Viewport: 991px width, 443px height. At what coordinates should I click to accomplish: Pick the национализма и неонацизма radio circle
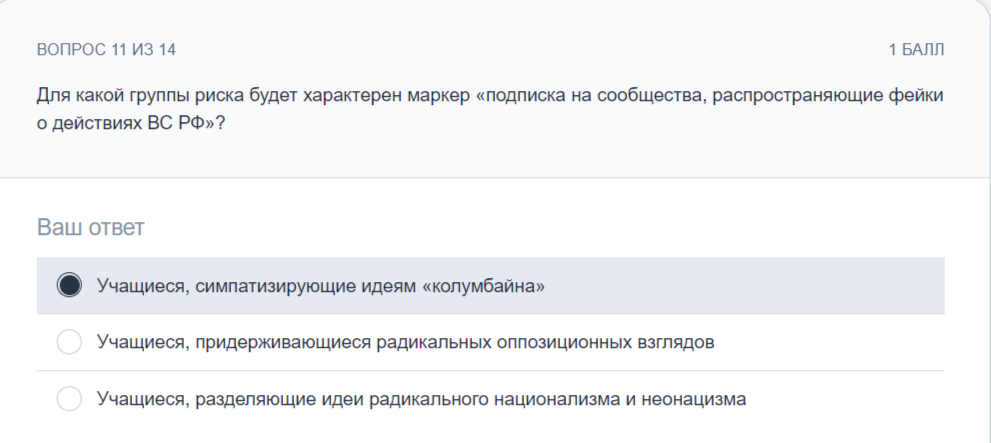pos(69,399)
